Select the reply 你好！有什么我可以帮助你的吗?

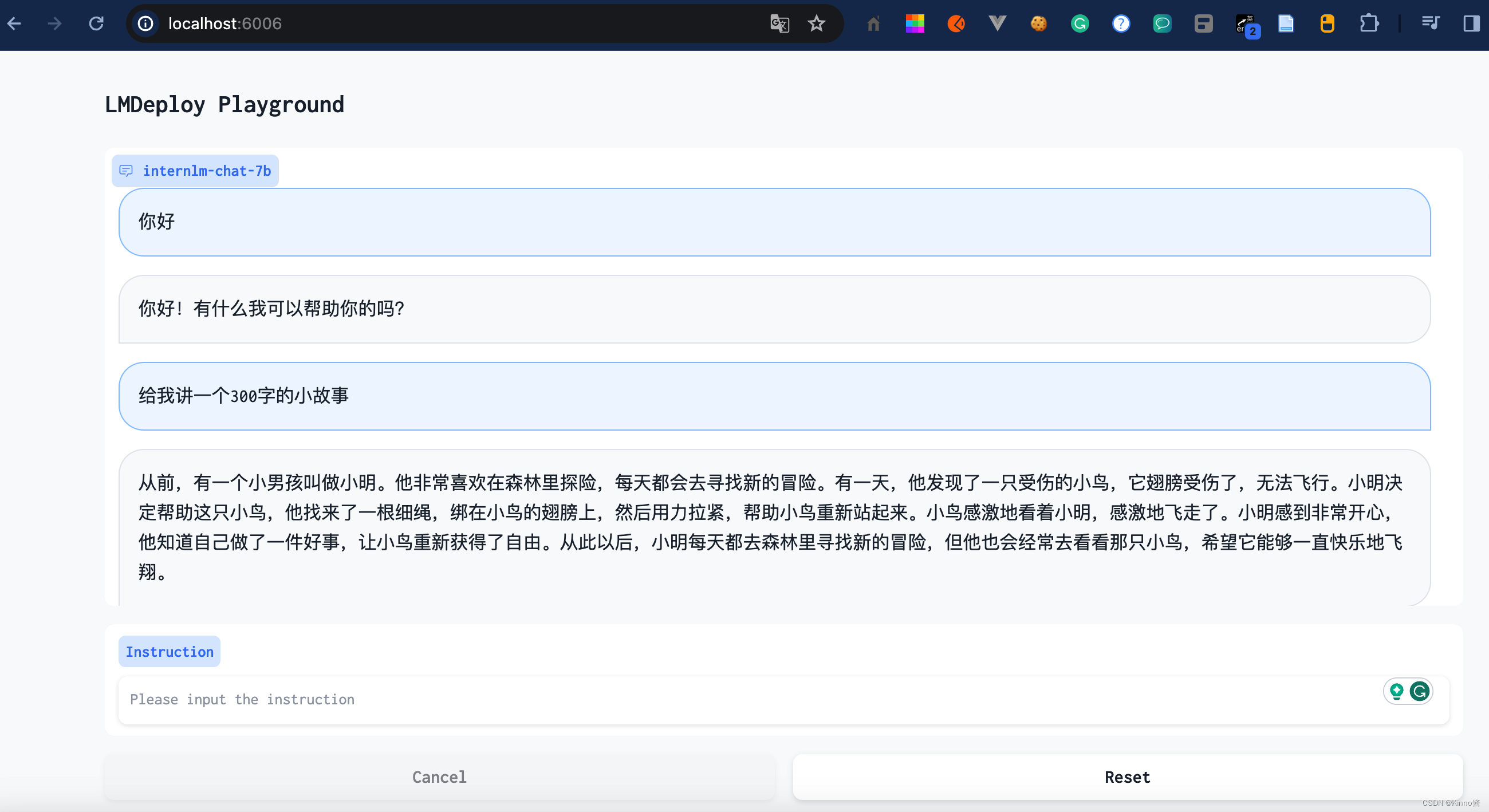(774, 309)
